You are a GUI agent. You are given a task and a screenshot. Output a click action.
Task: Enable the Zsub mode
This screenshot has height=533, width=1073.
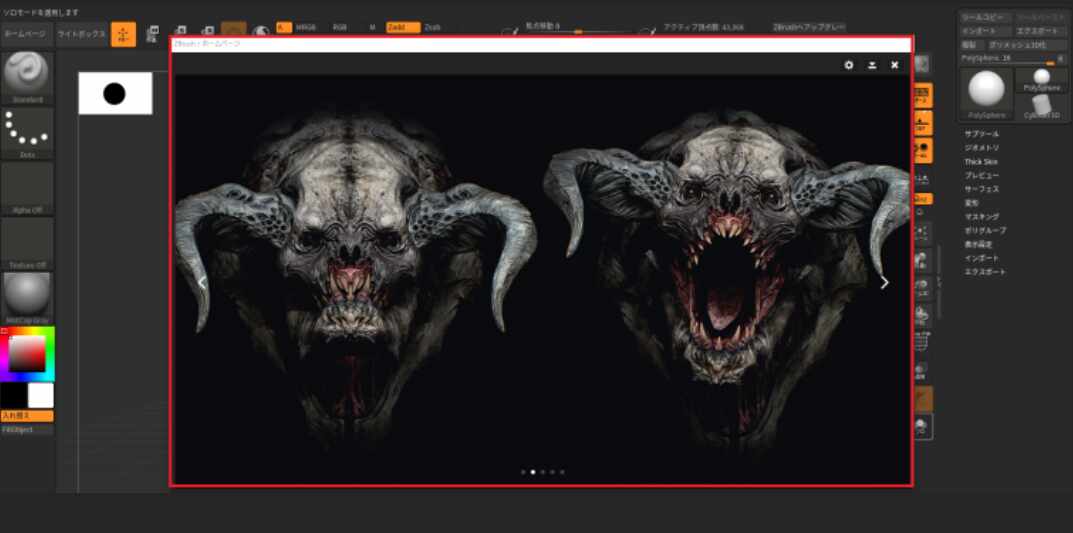(x=432, y=28)
